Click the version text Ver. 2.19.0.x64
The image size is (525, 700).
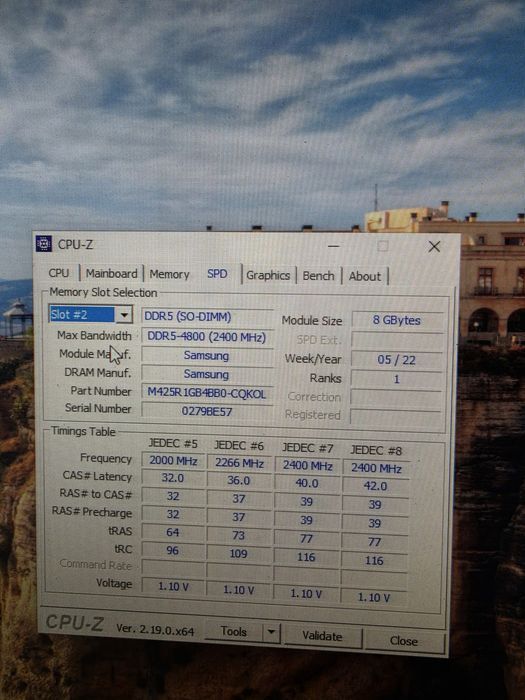155,630
